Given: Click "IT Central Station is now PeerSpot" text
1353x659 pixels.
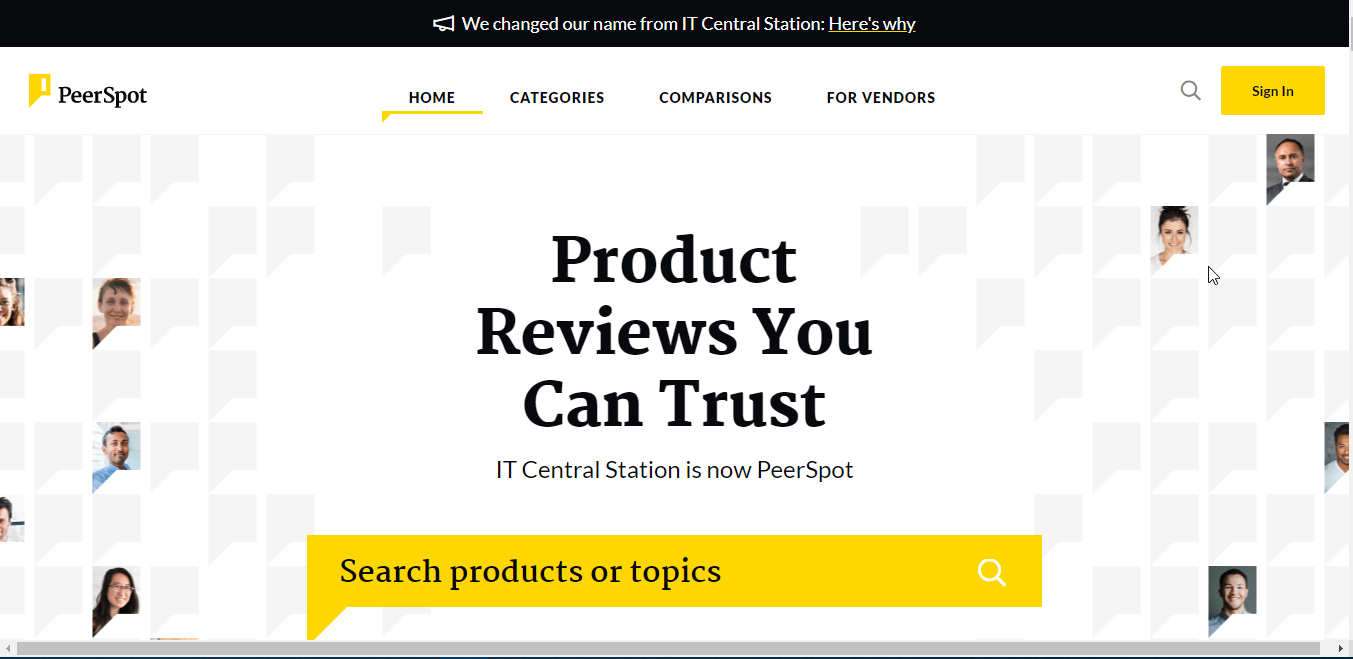Looking at the screenshot, I should tap(675, 469).
